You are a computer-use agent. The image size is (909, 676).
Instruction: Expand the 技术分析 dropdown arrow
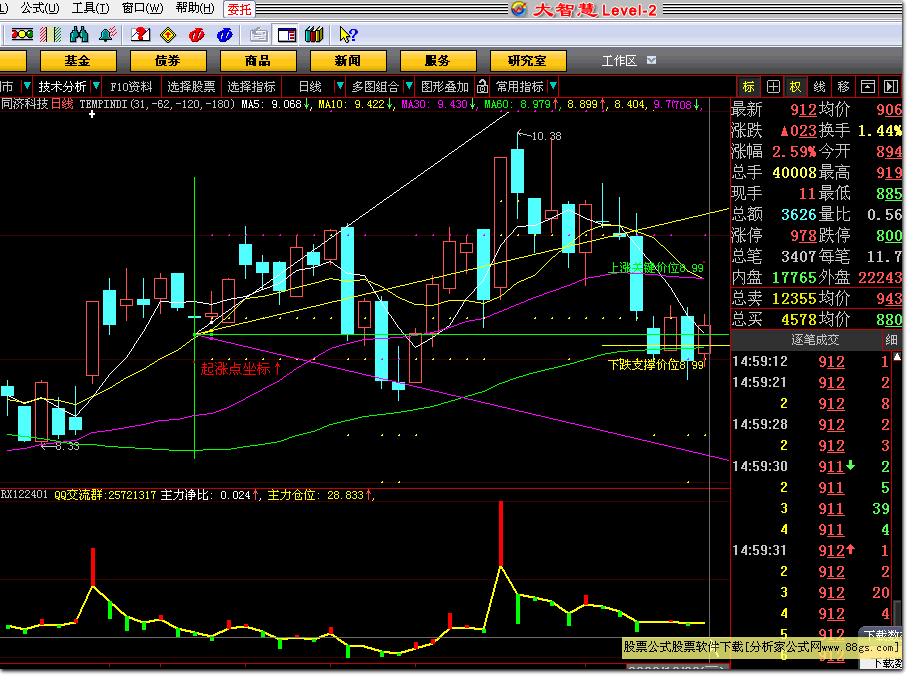click(96, 86)
